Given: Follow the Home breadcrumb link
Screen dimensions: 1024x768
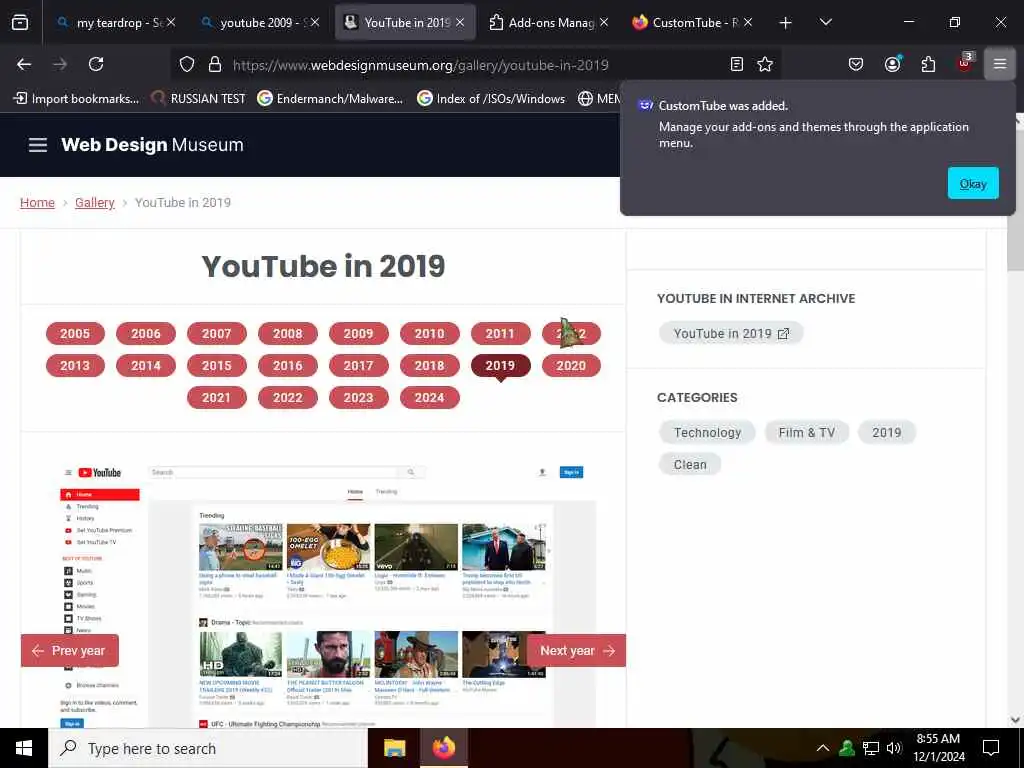Looking at the screenshot, I should coord(37,202).
